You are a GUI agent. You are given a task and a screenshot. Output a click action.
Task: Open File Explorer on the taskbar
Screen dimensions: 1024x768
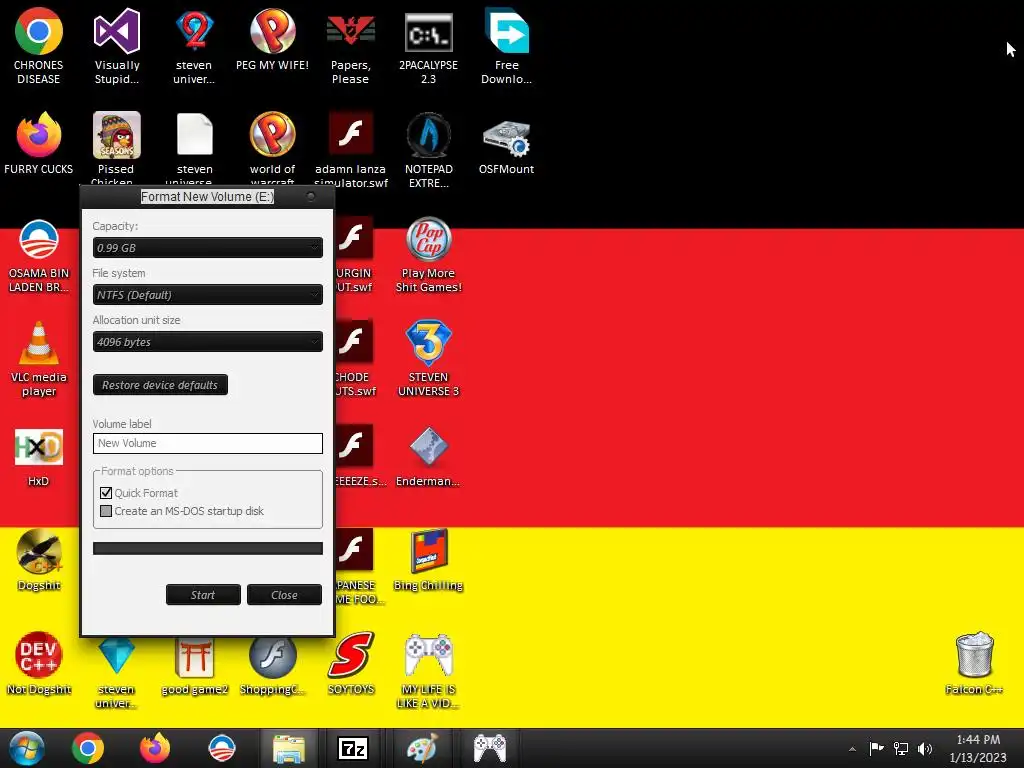289,748
